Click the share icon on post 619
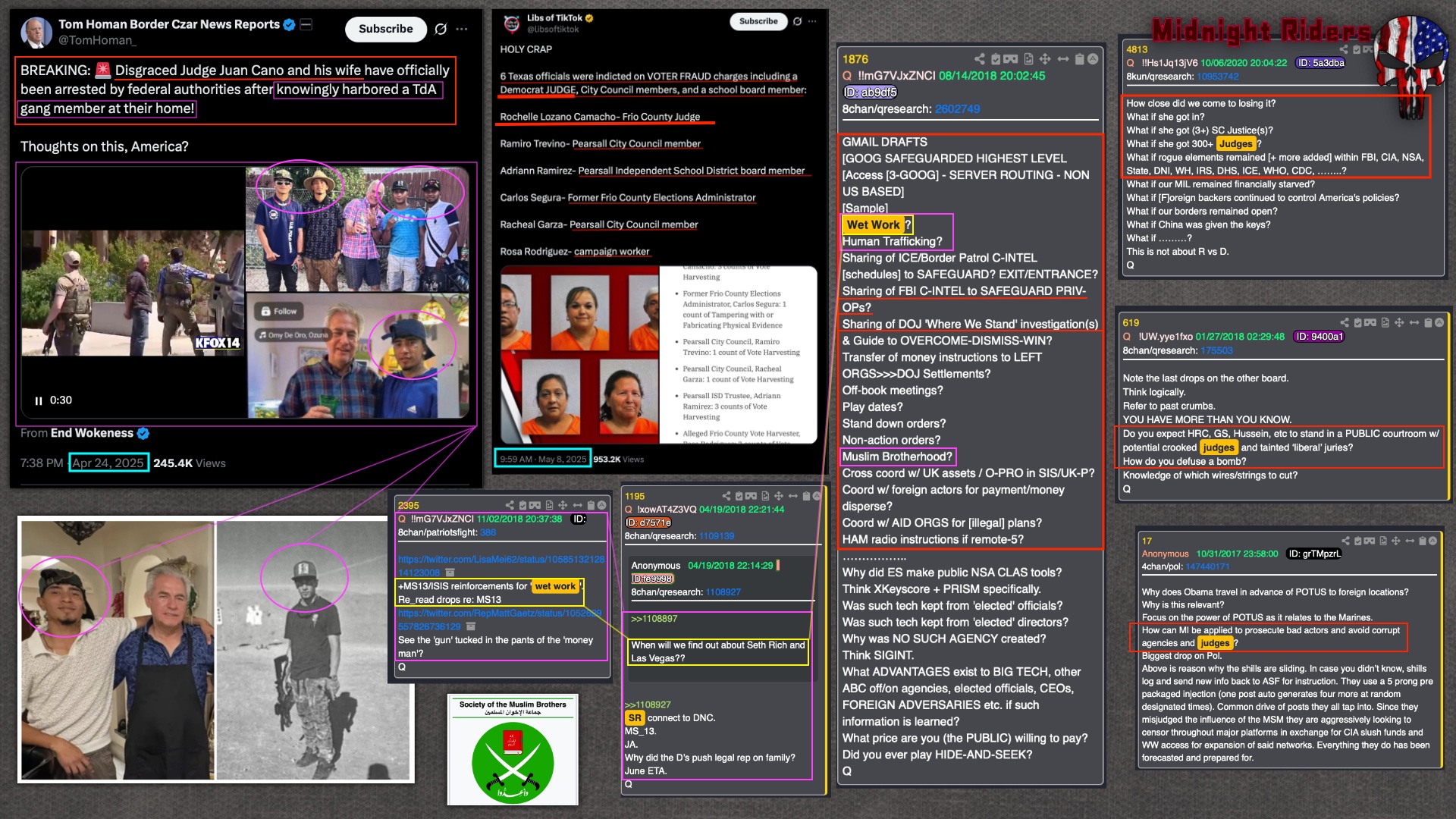Image resolution: width=1456 pixels, height=819 pixels. [x=1345, y=322]
